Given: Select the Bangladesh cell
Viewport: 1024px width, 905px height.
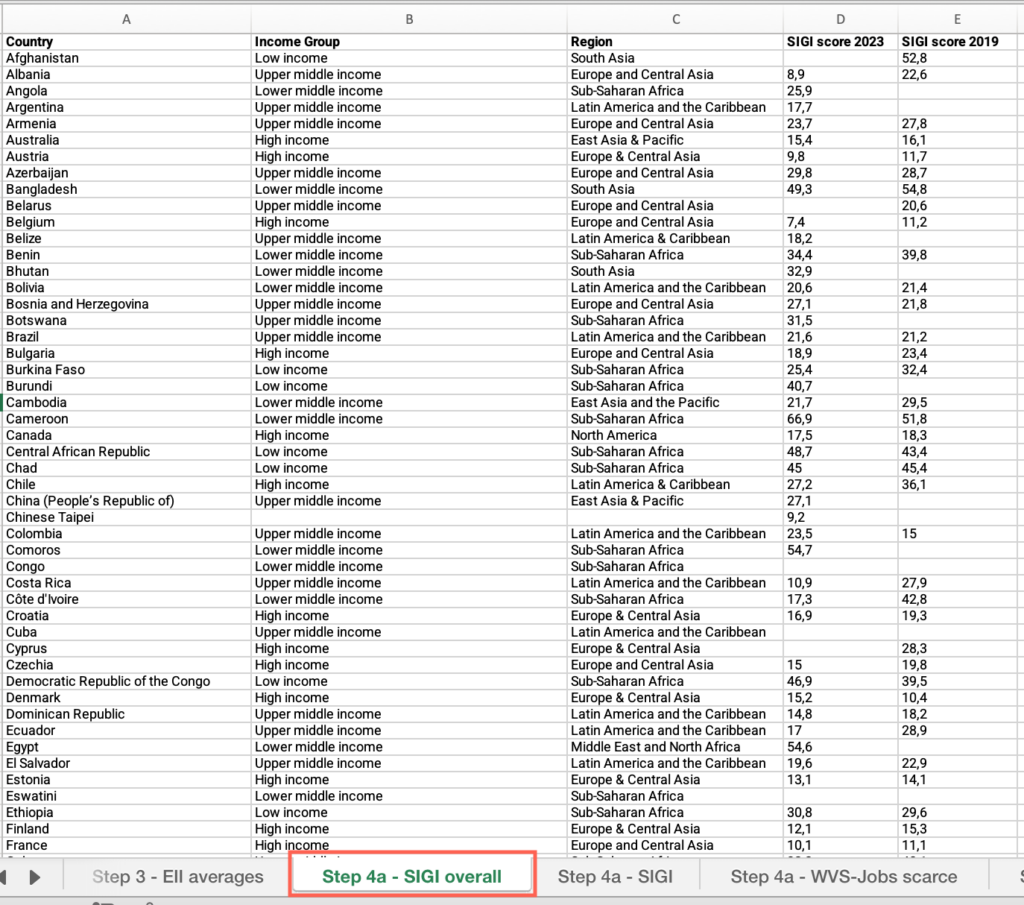Looking at the screenshot, I should point(127,189).
